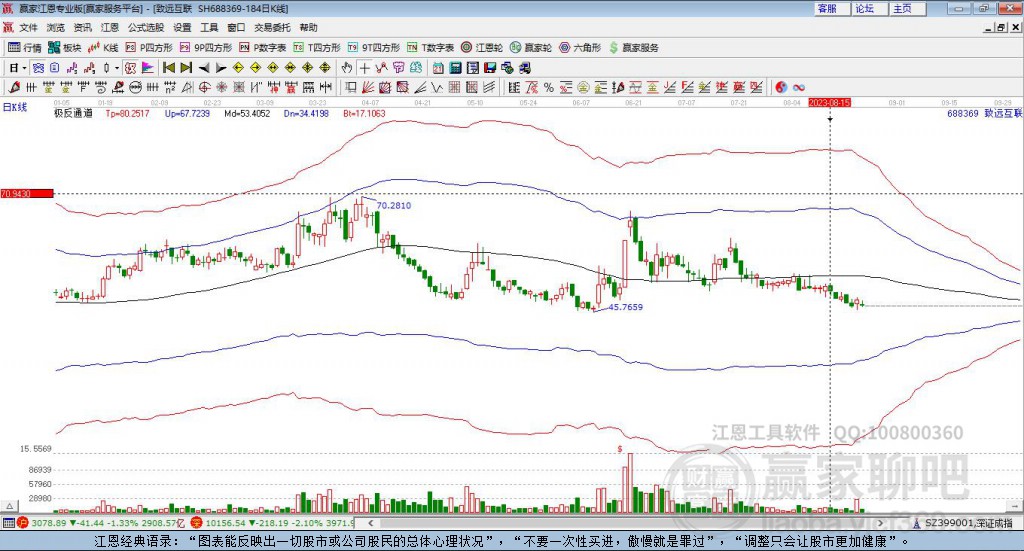Open the T数字表 tool
This screenshot has width=1024, height=551.
430,48
